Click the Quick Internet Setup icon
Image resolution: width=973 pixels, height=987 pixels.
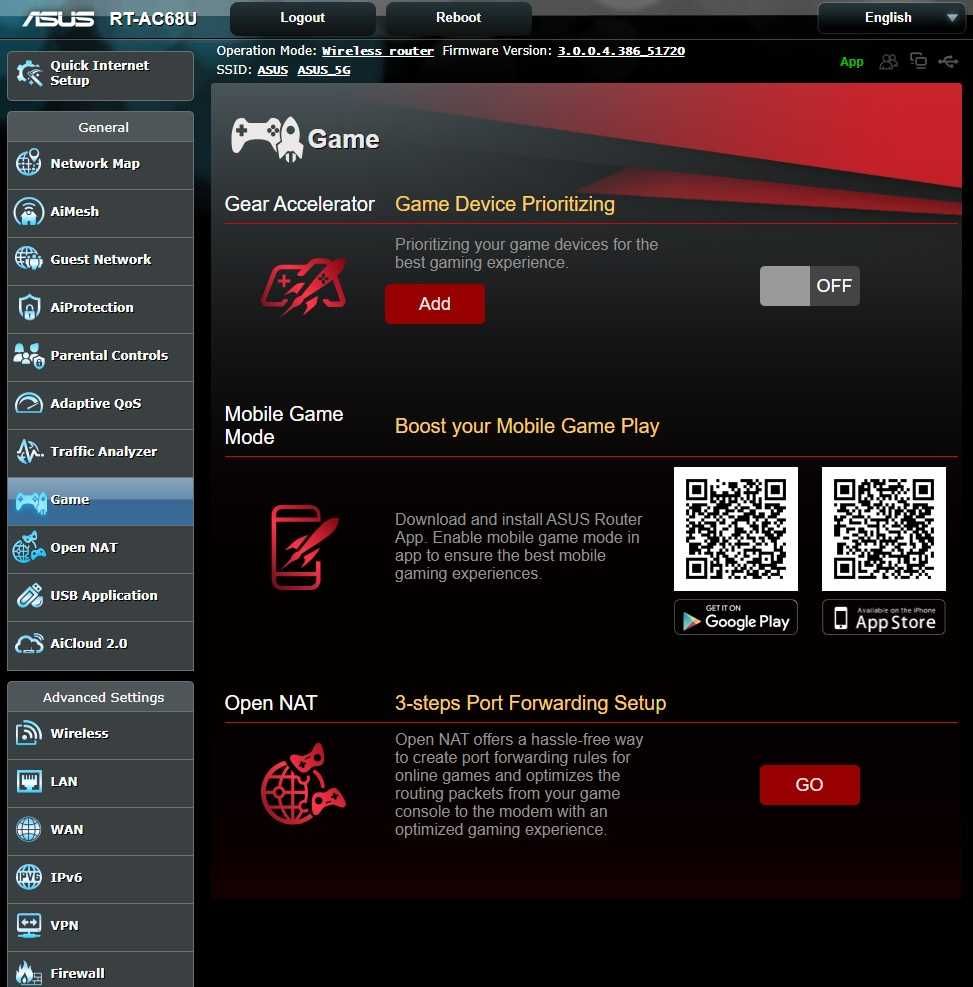pos(29,74)
